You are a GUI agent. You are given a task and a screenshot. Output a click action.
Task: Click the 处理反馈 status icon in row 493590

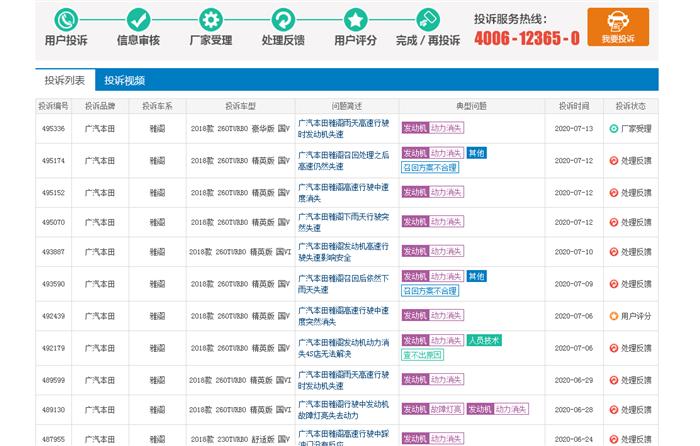click(614, 284)
